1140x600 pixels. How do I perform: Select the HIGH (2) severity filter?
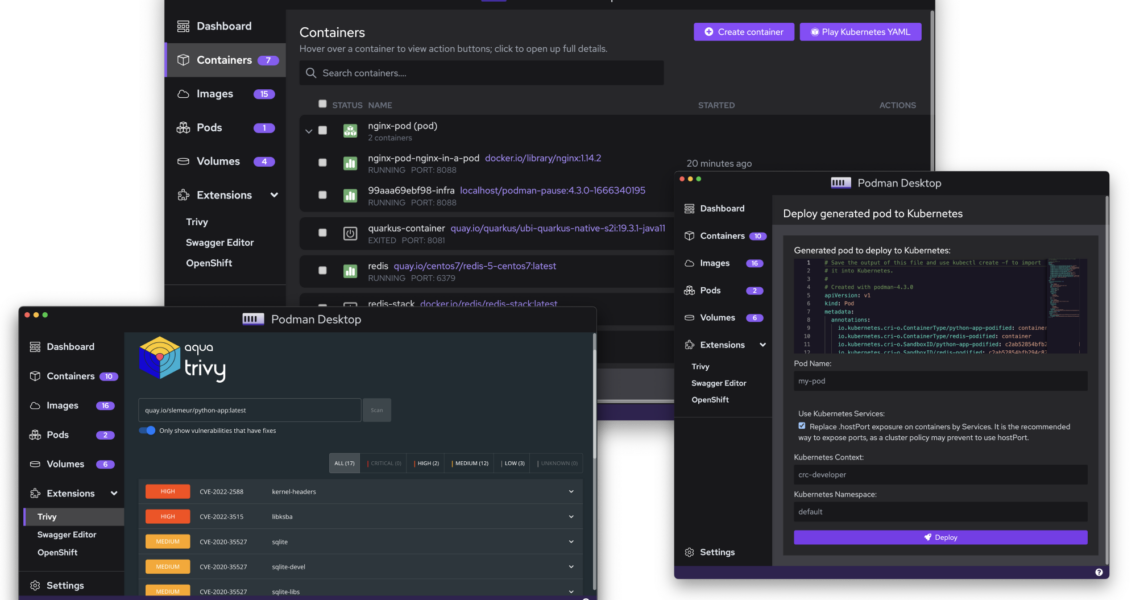point(426,463)
